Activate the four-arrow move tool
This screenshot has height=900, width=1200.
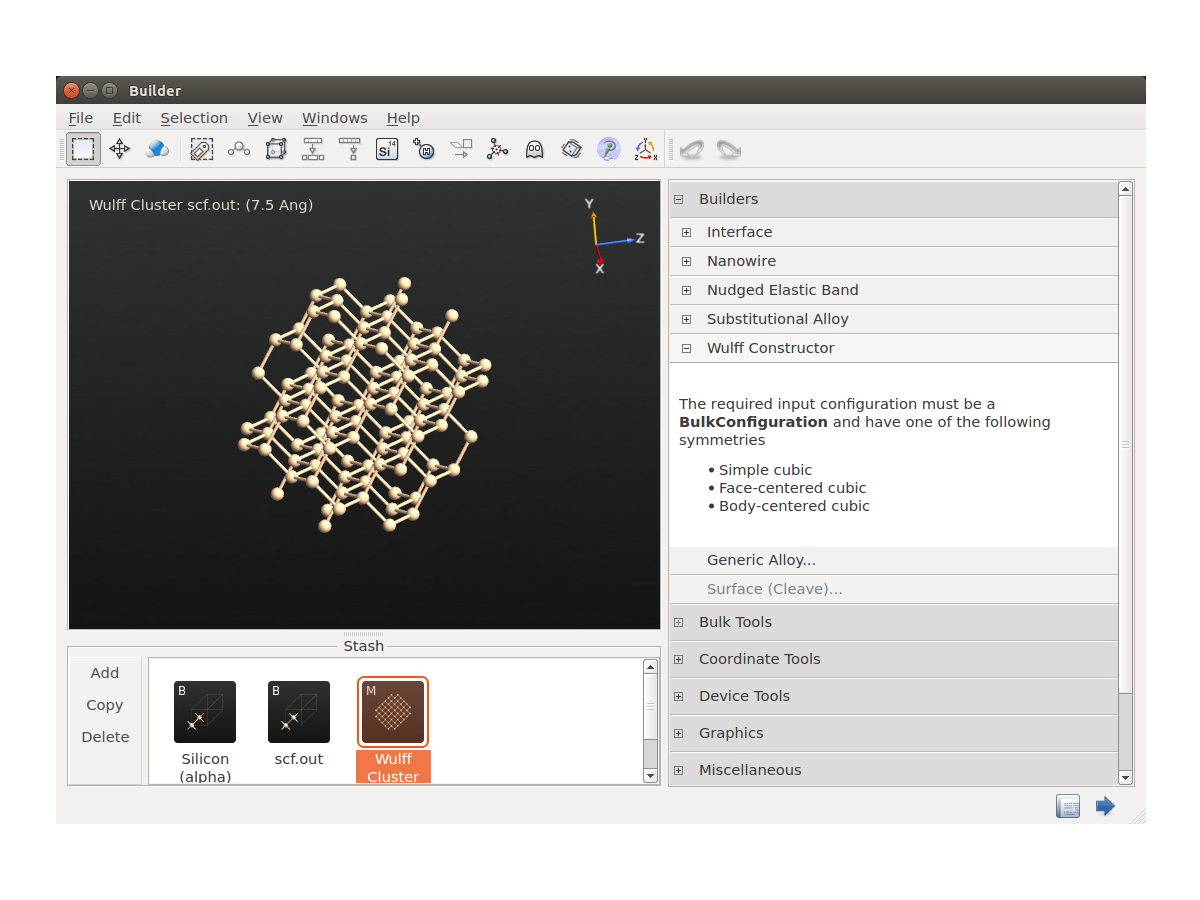pos(120,150)
